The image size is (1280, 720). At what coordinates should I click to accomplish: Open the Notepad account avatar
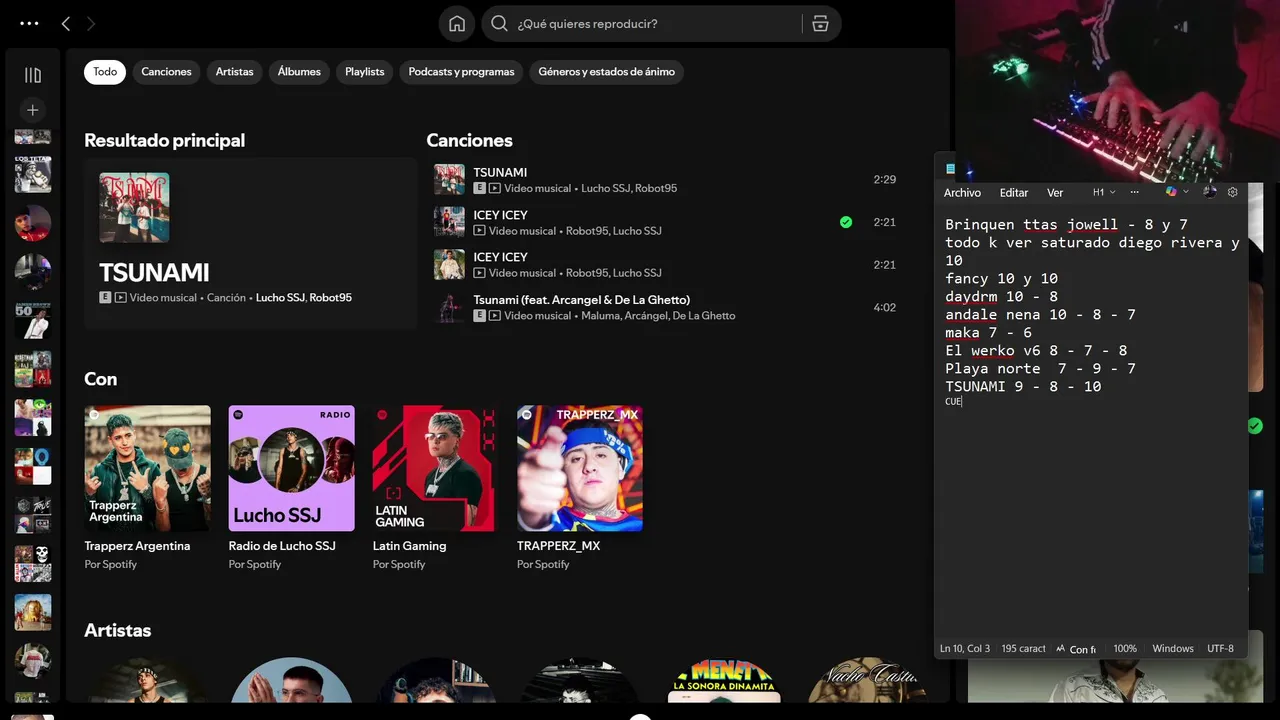(x=1210, y=192)
